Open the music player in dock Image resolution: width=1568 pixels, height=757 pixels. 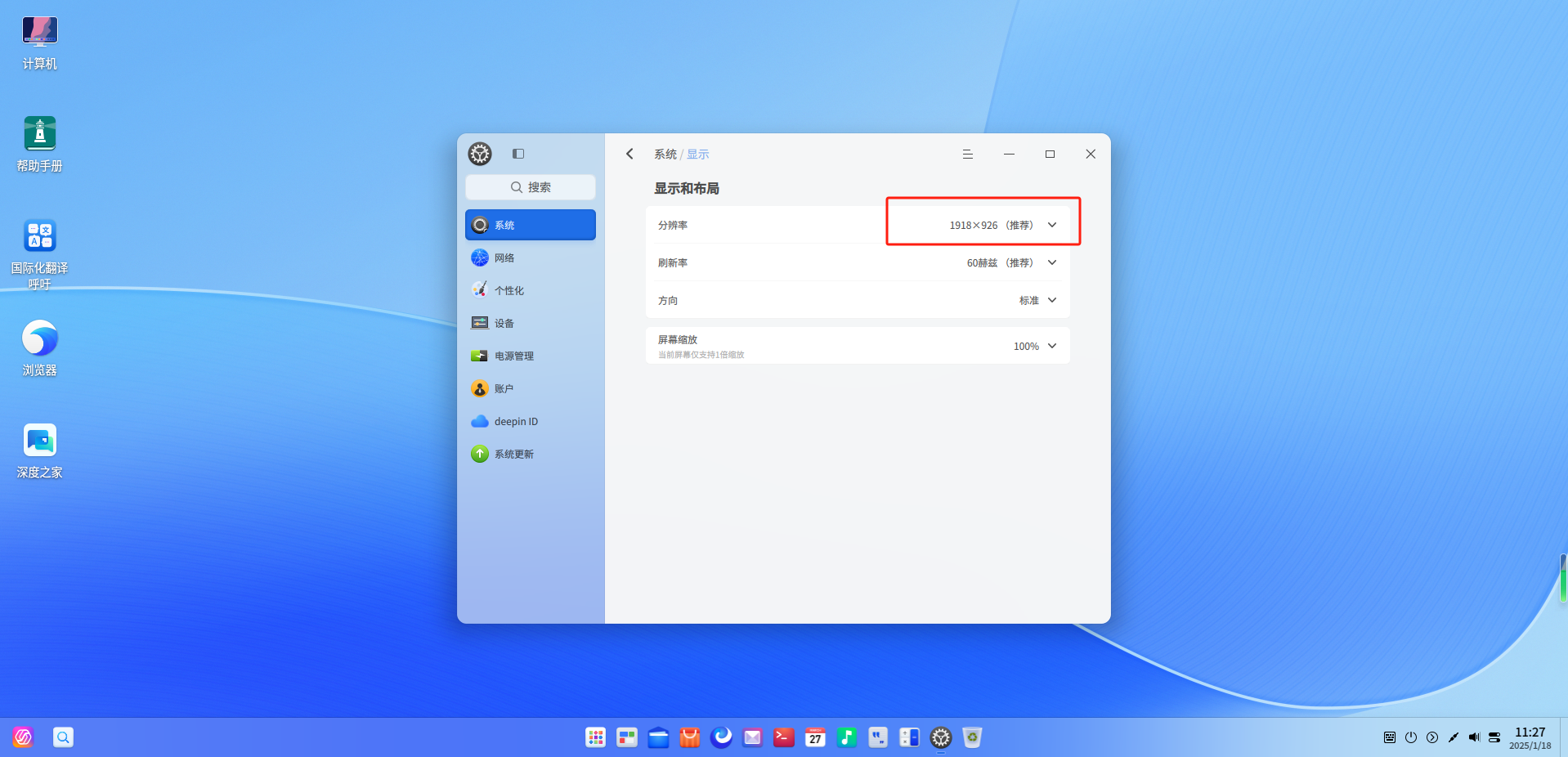[847, 737]
